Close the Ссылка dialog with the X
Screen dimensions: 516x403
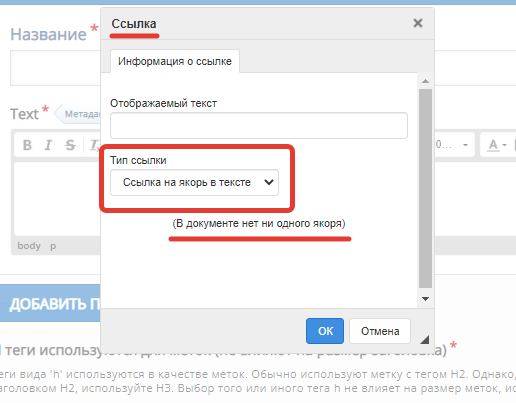(418, 23)
